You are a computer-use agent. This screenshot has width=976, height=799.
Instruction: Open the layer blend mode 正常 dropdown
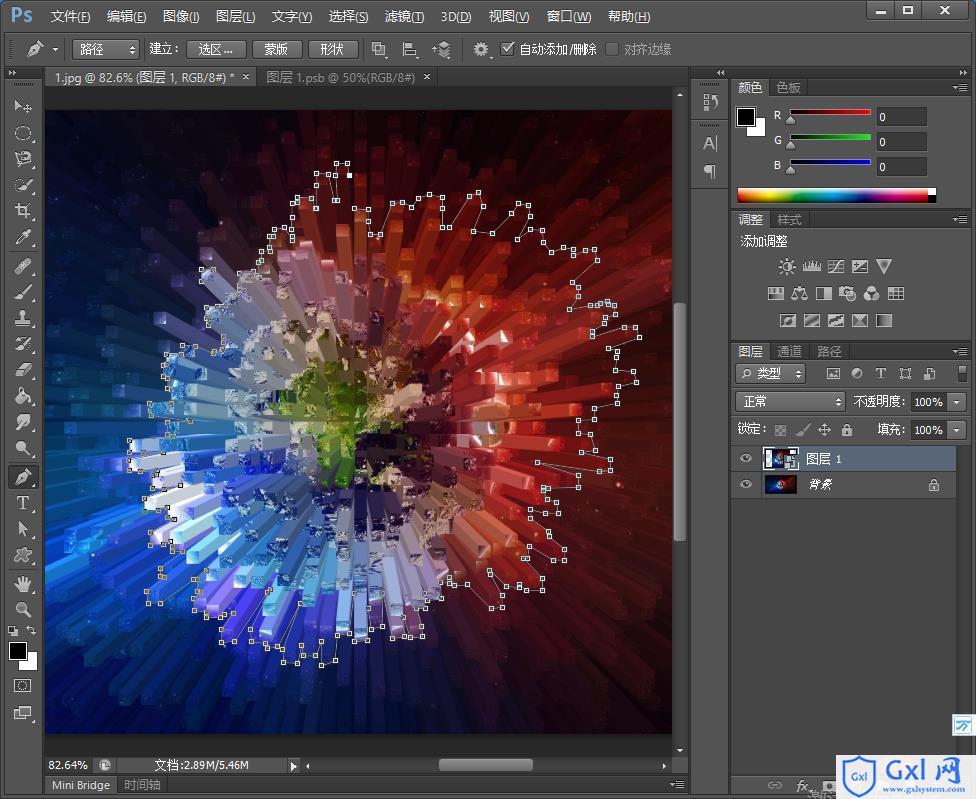pyautogui.click(x=789, y=401)
